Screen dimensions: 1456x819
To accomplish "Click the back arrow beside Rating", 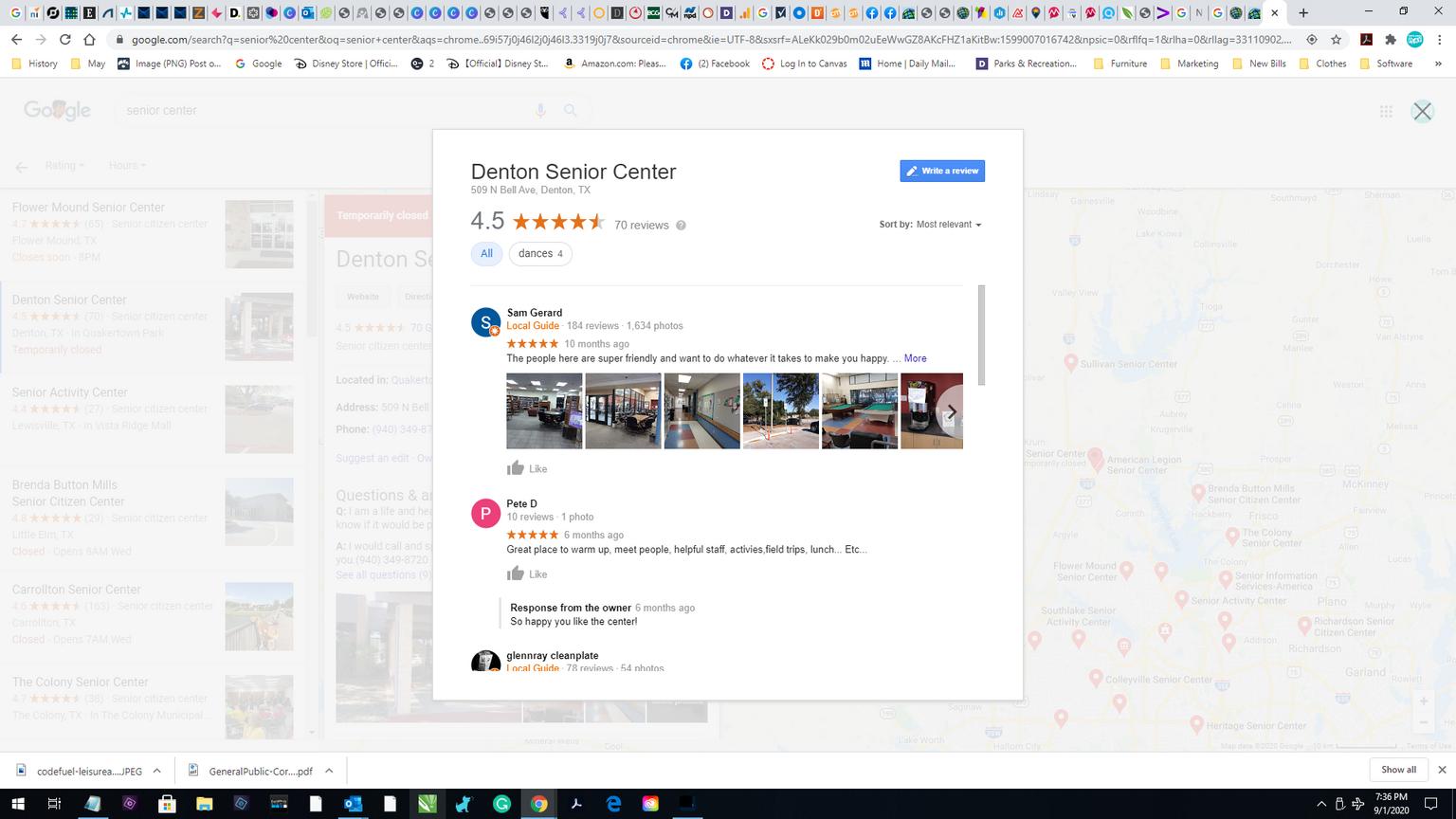I will 21,167.
